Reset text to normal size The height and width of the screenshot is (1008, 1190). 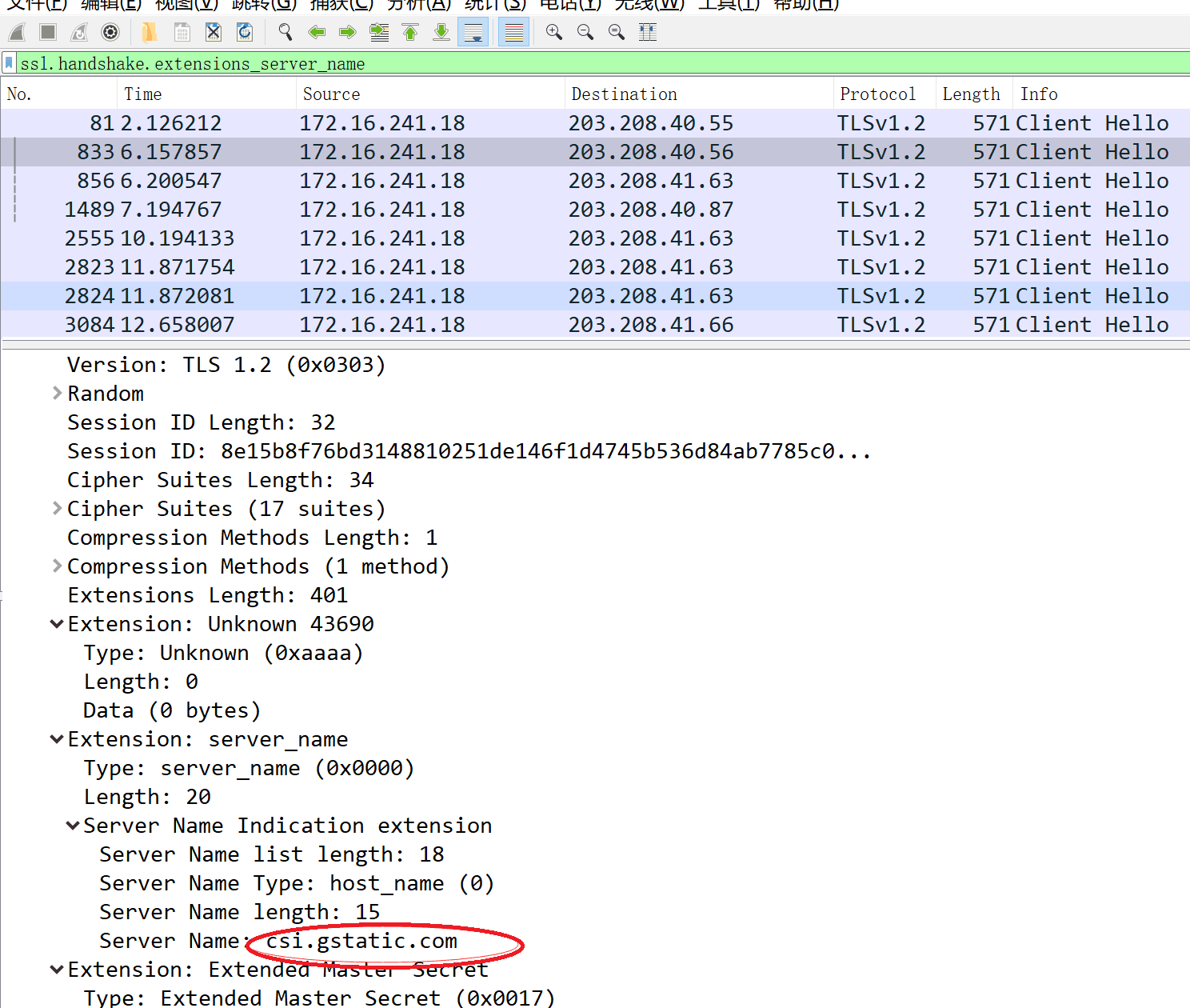click(617, 32)
